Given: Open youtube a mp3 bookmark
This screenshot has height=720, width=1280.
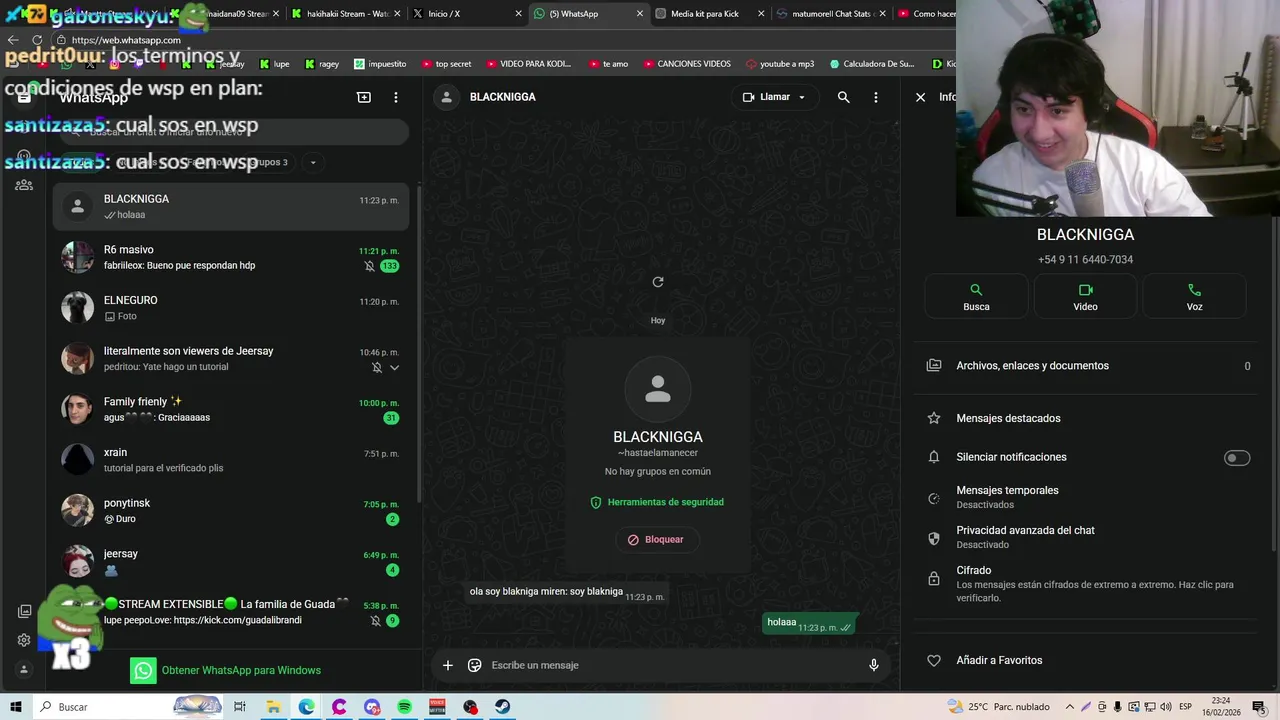Looking at the screenshot, I should (780, 64).
